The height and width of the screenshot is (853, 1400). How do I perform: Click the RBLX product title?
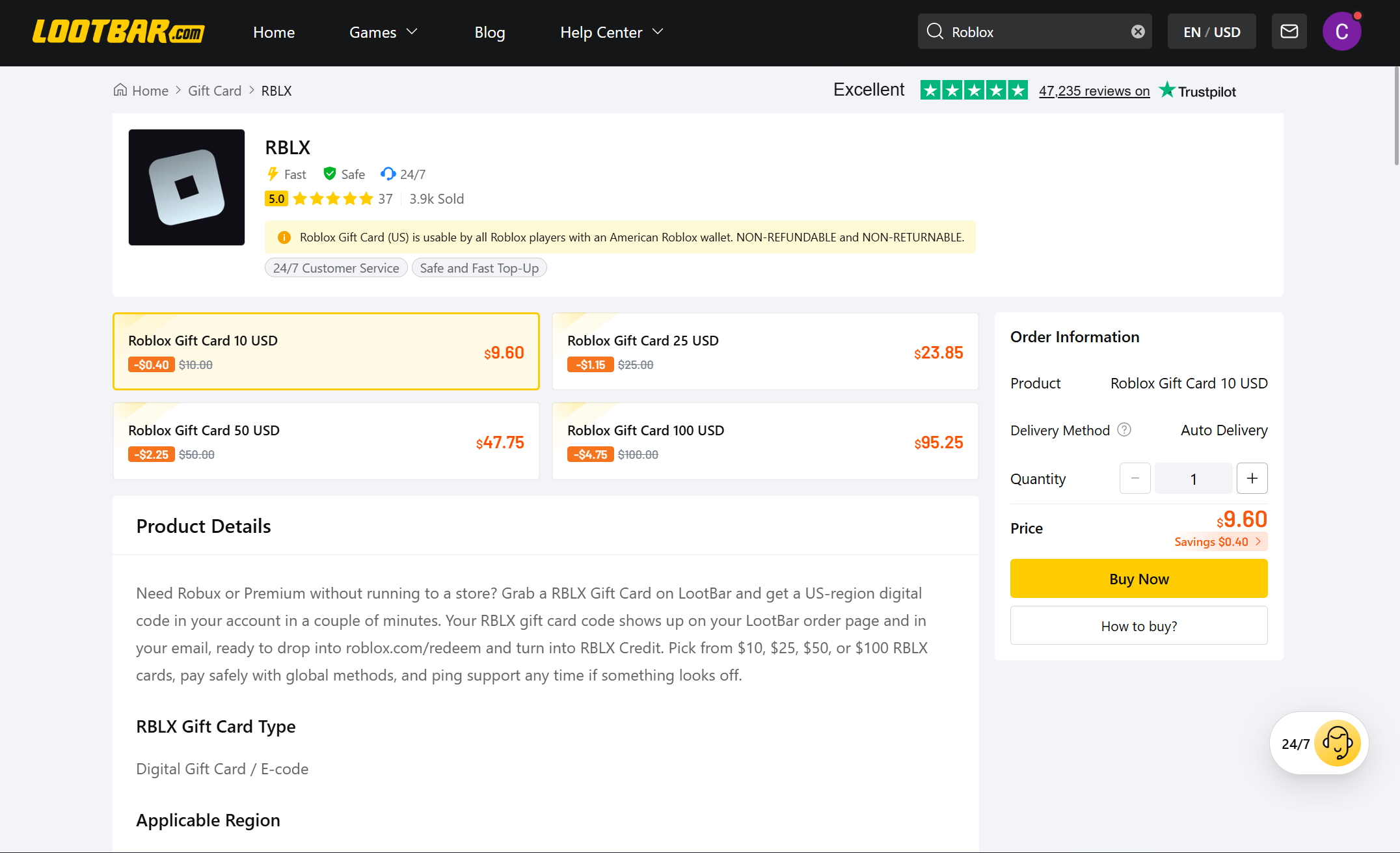click(x=288, y=148)
